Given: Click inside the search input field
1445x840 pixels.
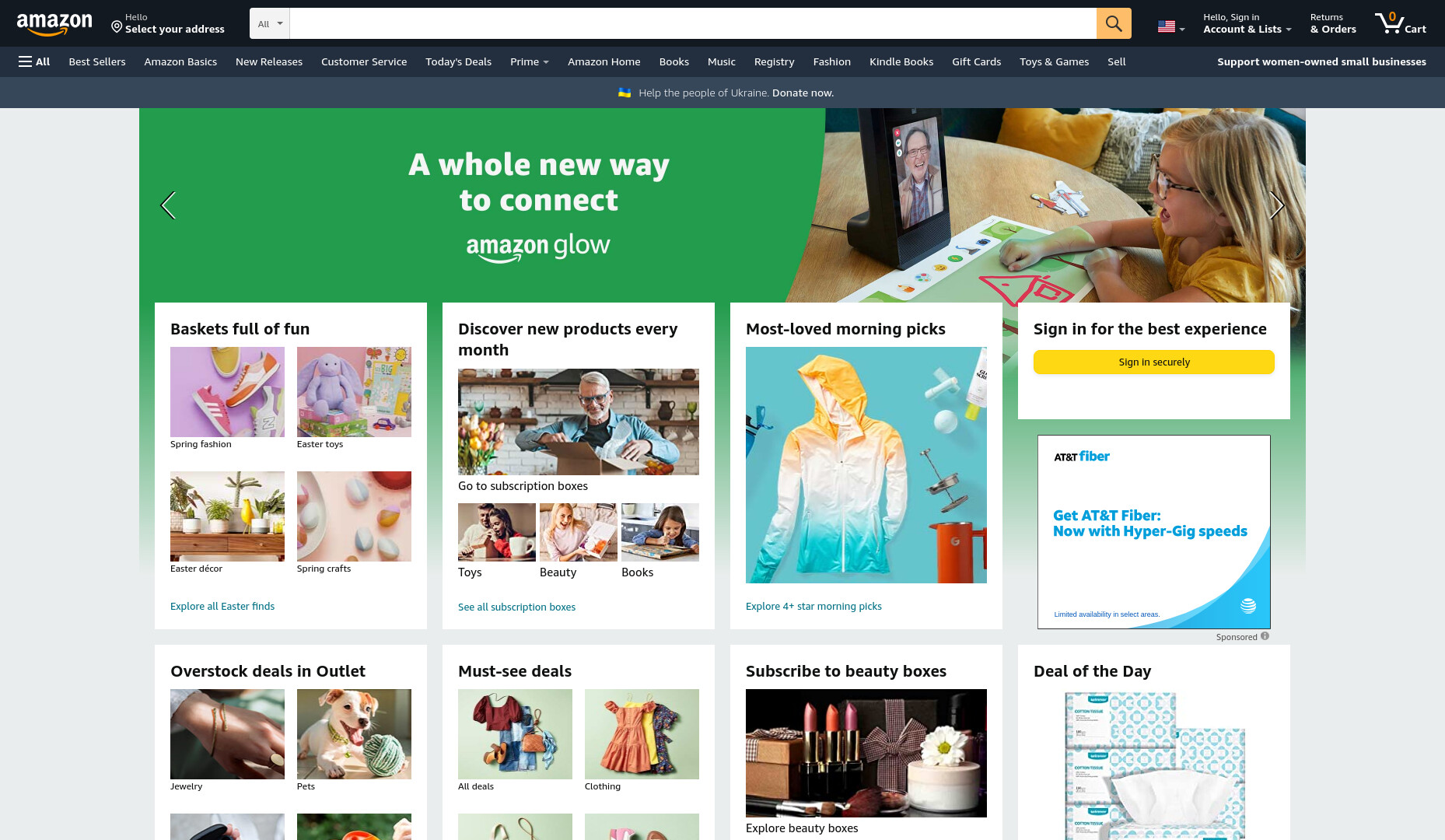Looking at the screenshot, I should pyautogui.click(x=693, y=23).
